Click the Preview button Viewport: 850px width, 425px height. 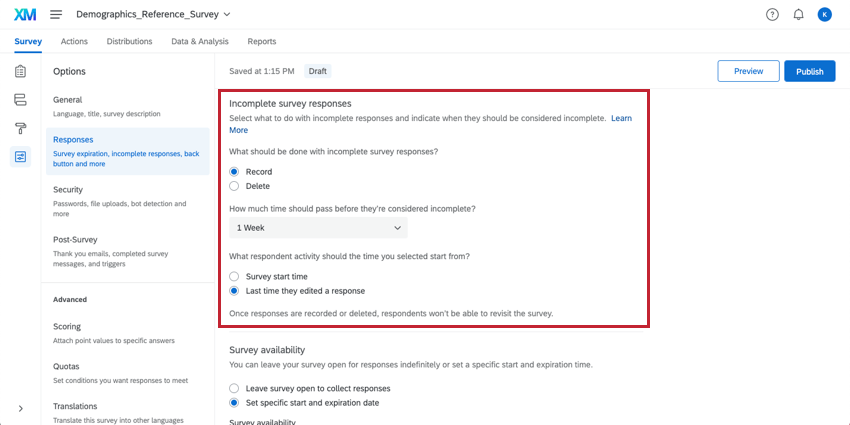point(748,71)
